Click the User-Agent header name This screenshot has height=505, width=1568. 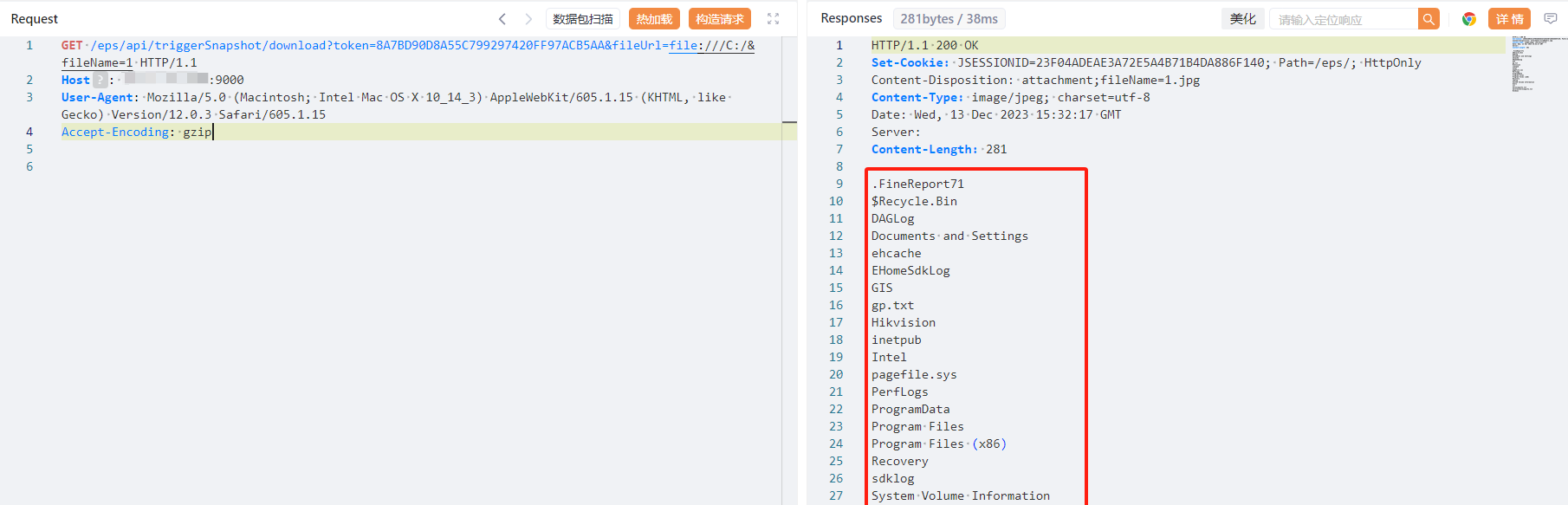click(97, 97)
